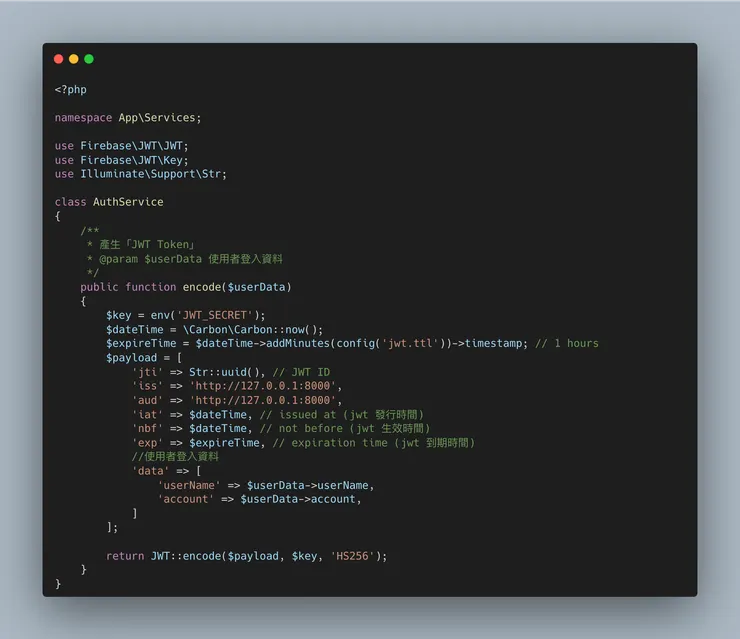Screen dimensions: 740x639
Task: Click 'class AuthService' declaration
Action: coord(109,202)
